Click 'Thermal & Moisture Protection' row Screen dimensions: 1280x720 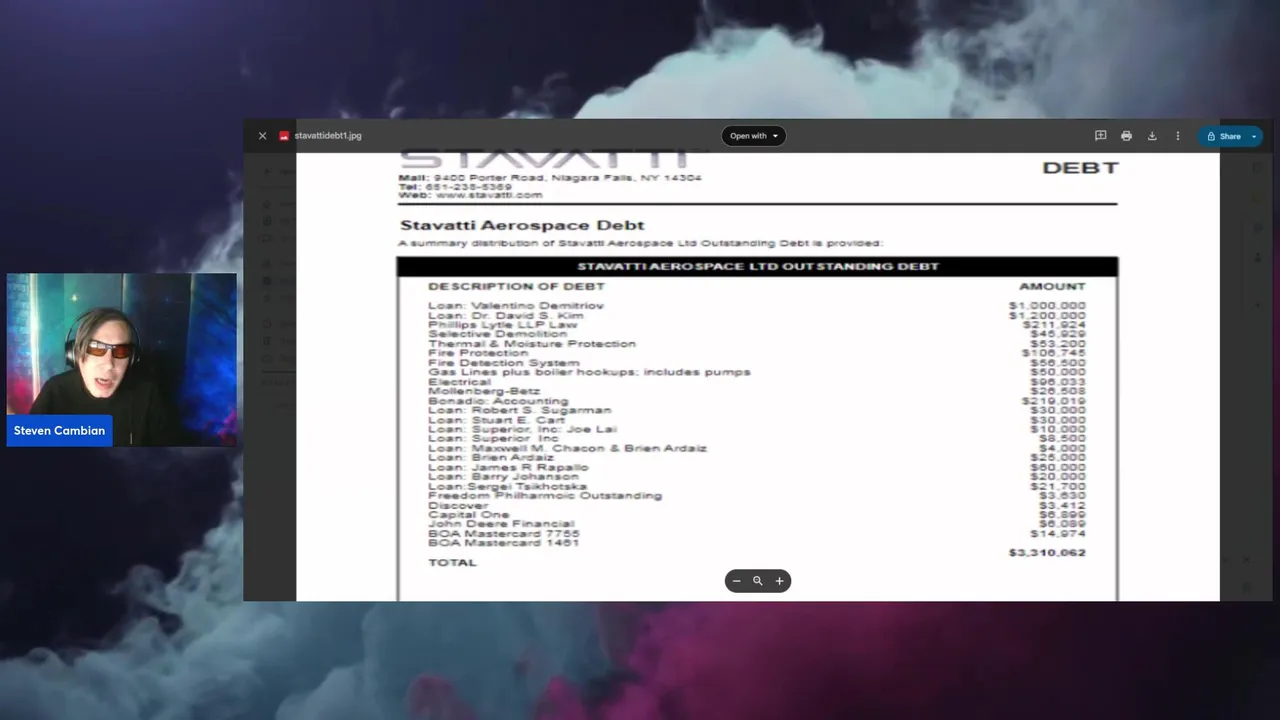click(757, 344)
